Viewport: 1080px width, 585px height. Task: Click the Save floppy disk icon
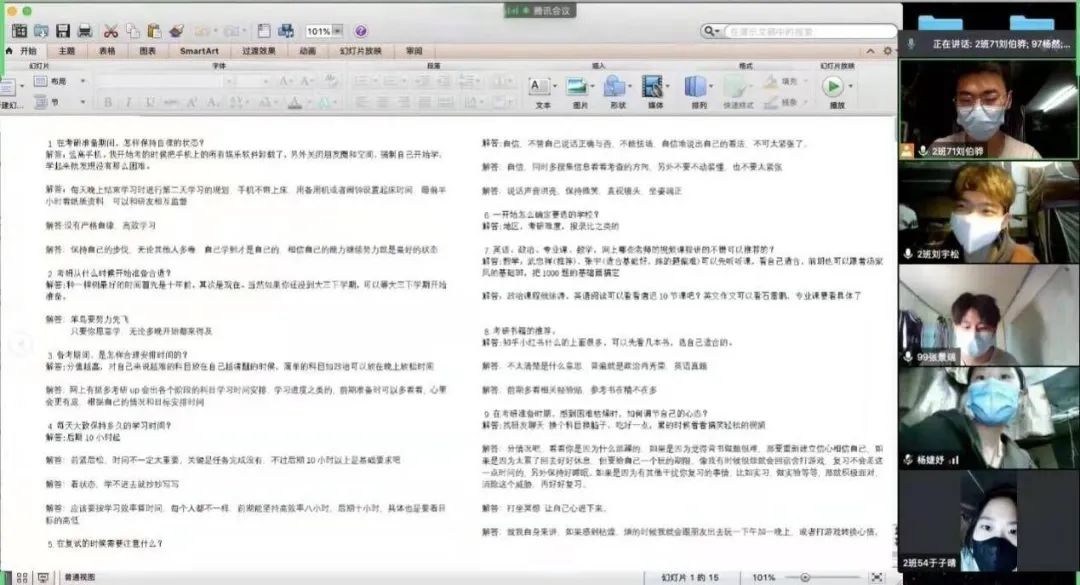click(x=63, y=31)
